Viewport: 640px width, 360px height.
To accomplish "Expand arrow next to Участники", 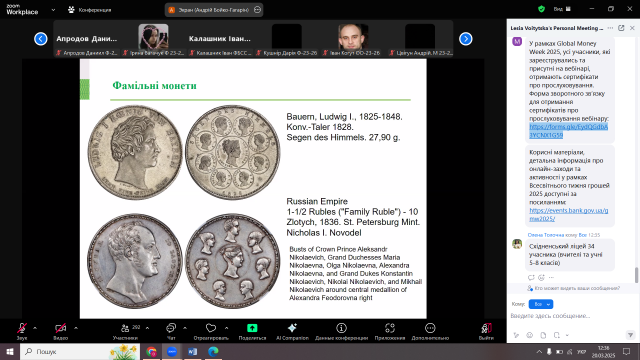I will point(147,328).
